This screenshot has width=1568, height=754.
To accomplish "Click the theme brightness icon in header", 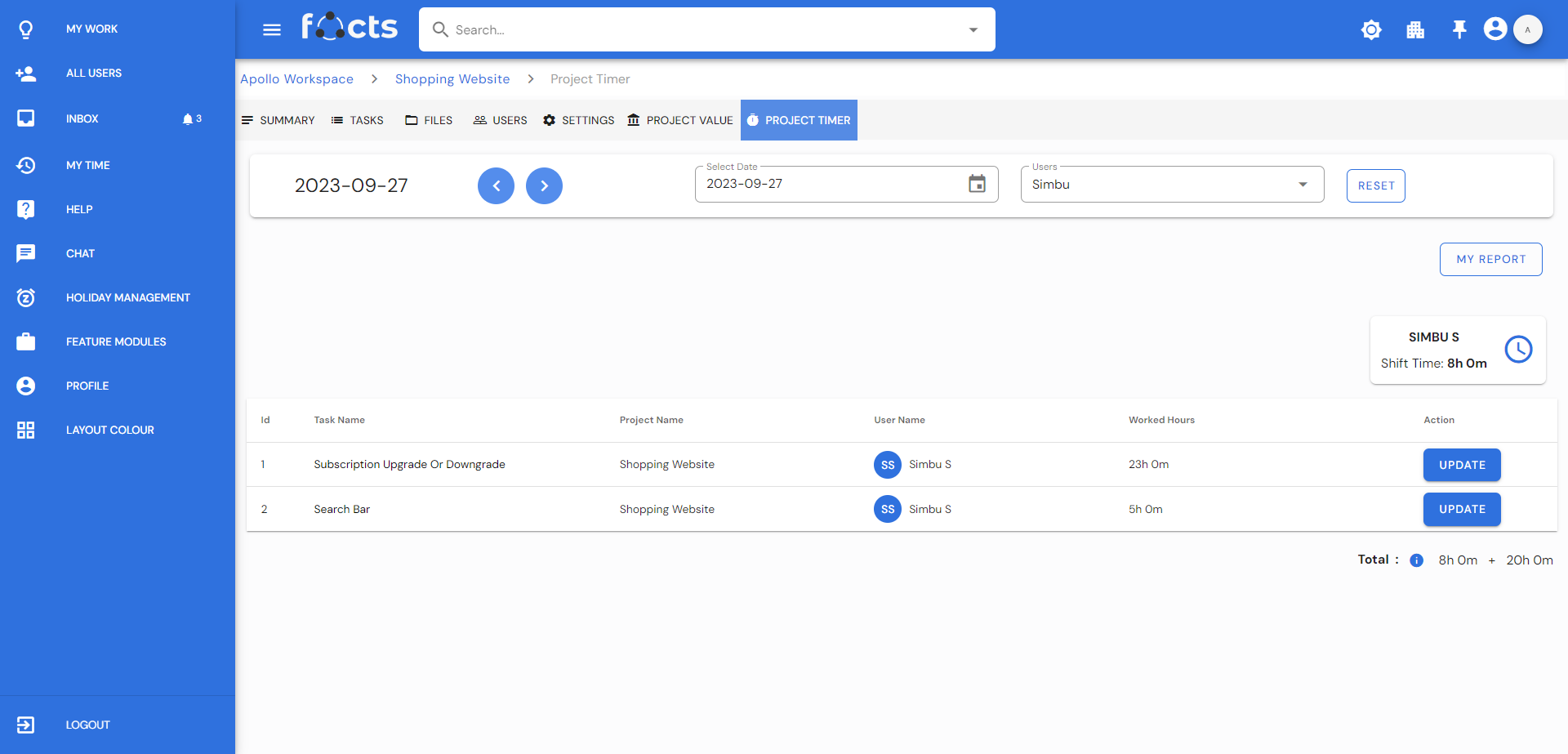I will pyautogui.click(x=1371, y=30).
